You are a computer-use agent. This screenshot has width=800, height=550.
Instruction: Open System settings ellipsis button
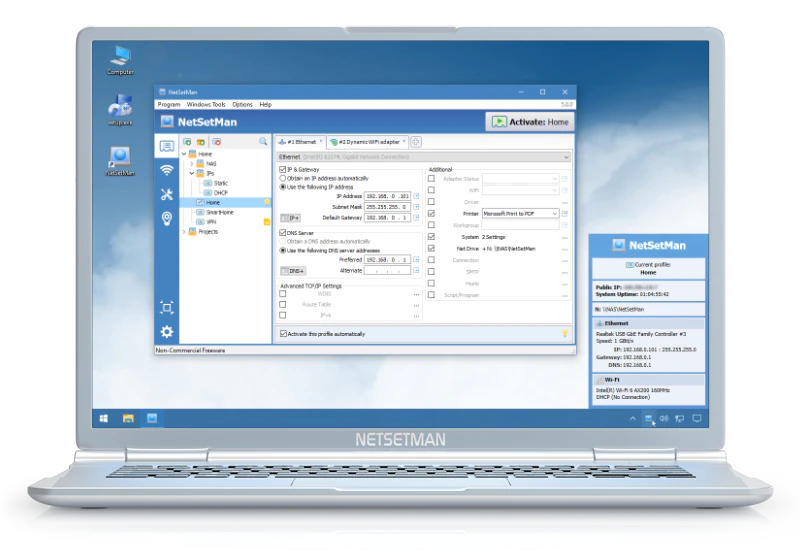(x=565, y=237)
